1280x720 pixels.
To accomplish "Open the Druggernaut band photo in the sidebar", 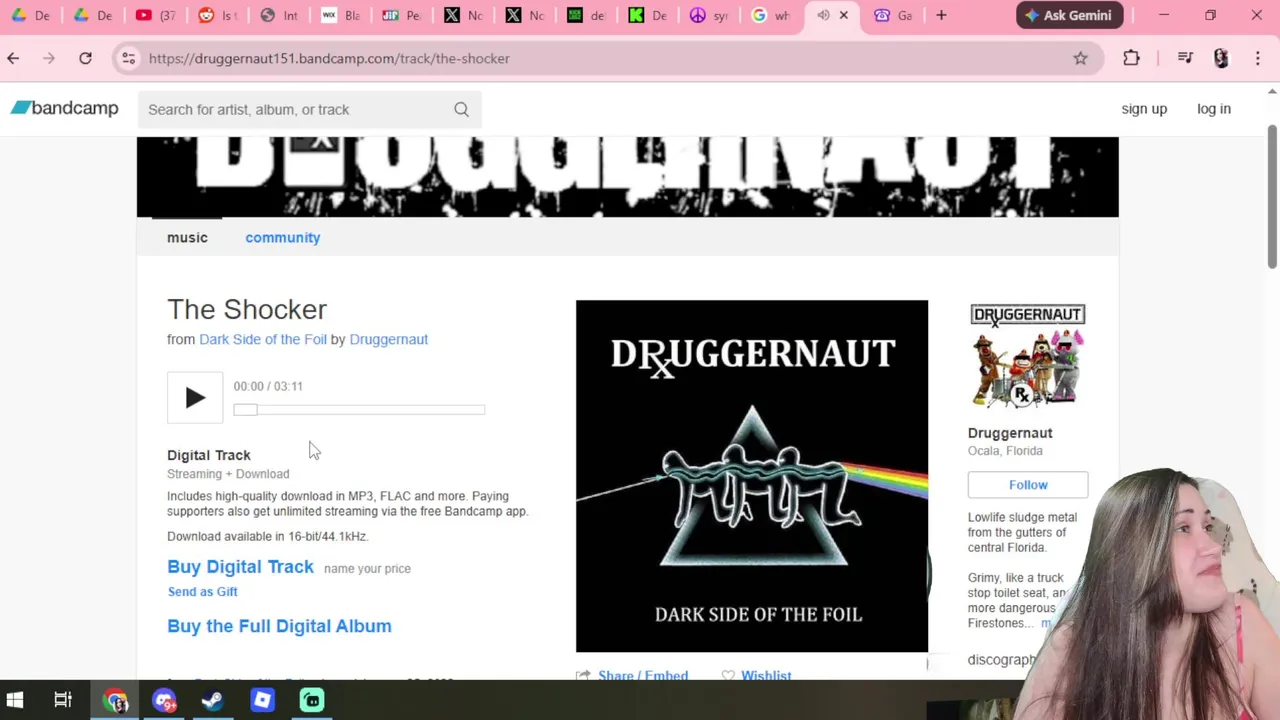I will [1027, 357].
